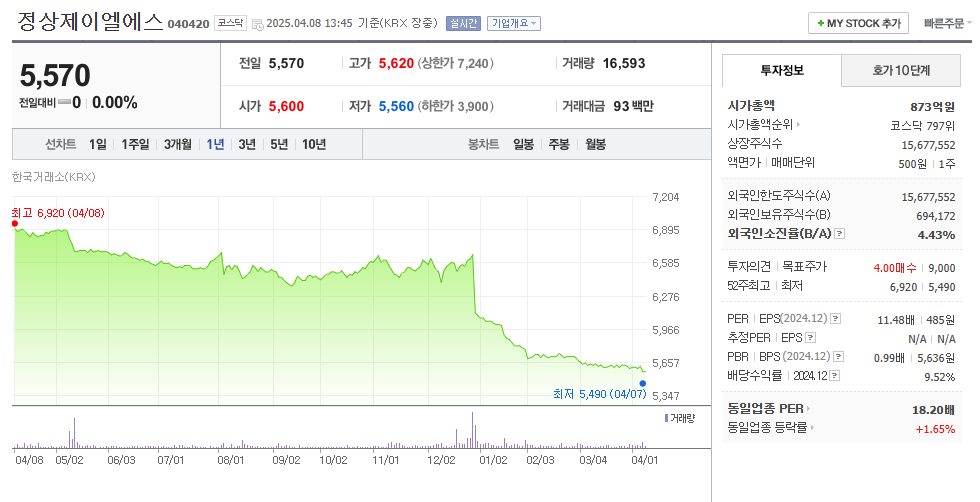Click the clock icon before the 2025.04.08 timestamp
This screenshot has height=502, width=980.
click(258, 24)
